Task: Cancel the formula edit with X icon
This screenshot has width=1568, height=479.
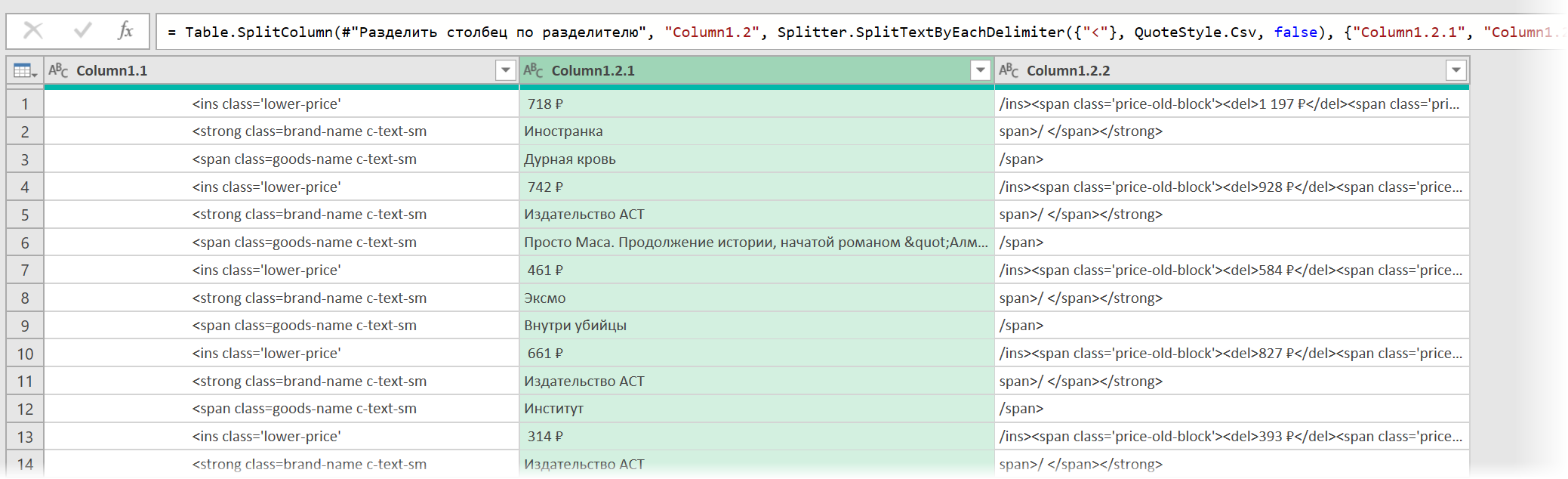Action: pos(33,31)
